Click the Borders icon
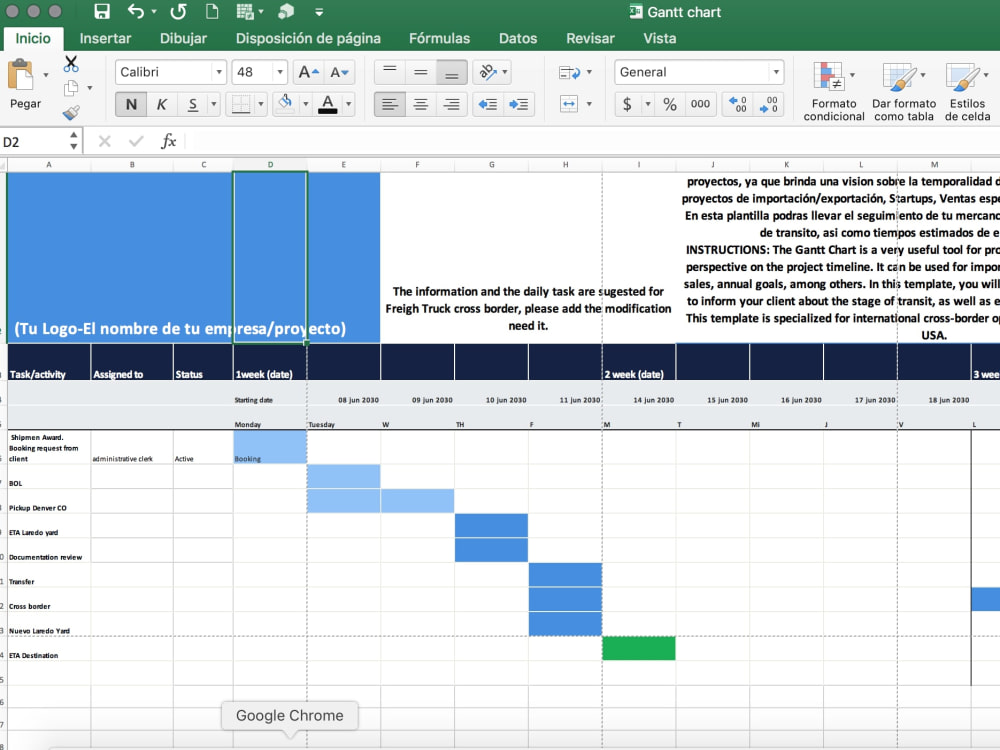This screenshot has width=1000, height=750. 240,104
